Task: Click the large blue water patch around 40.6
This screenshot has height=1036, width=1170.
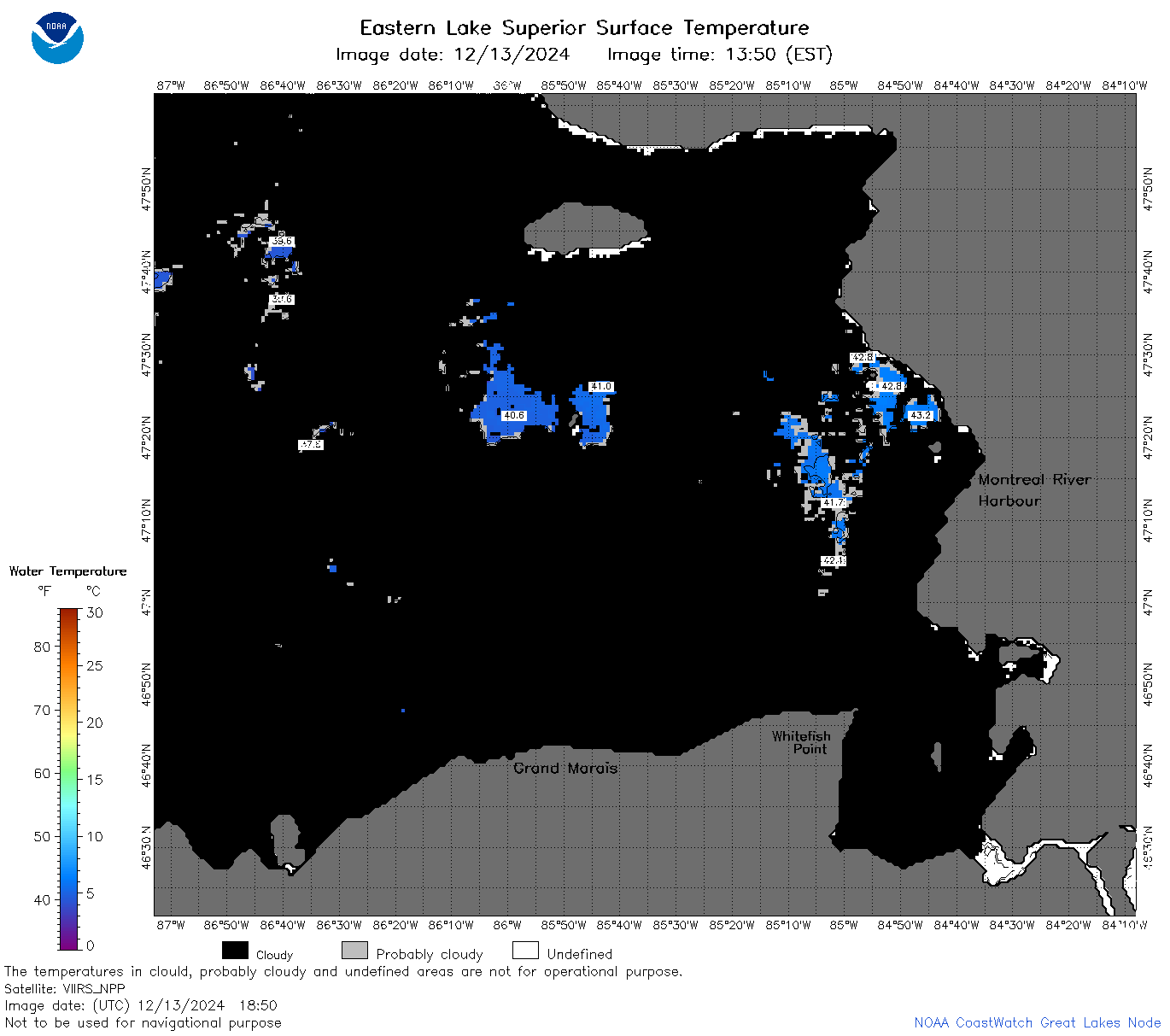Action: [x=514, y=407]
